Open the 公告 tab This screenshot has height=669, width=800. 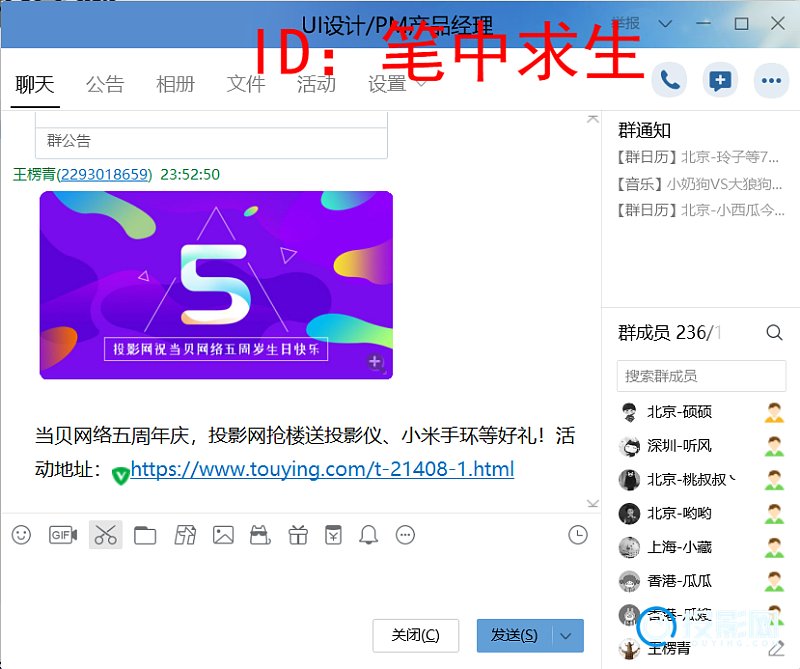[x=105, y=84]
